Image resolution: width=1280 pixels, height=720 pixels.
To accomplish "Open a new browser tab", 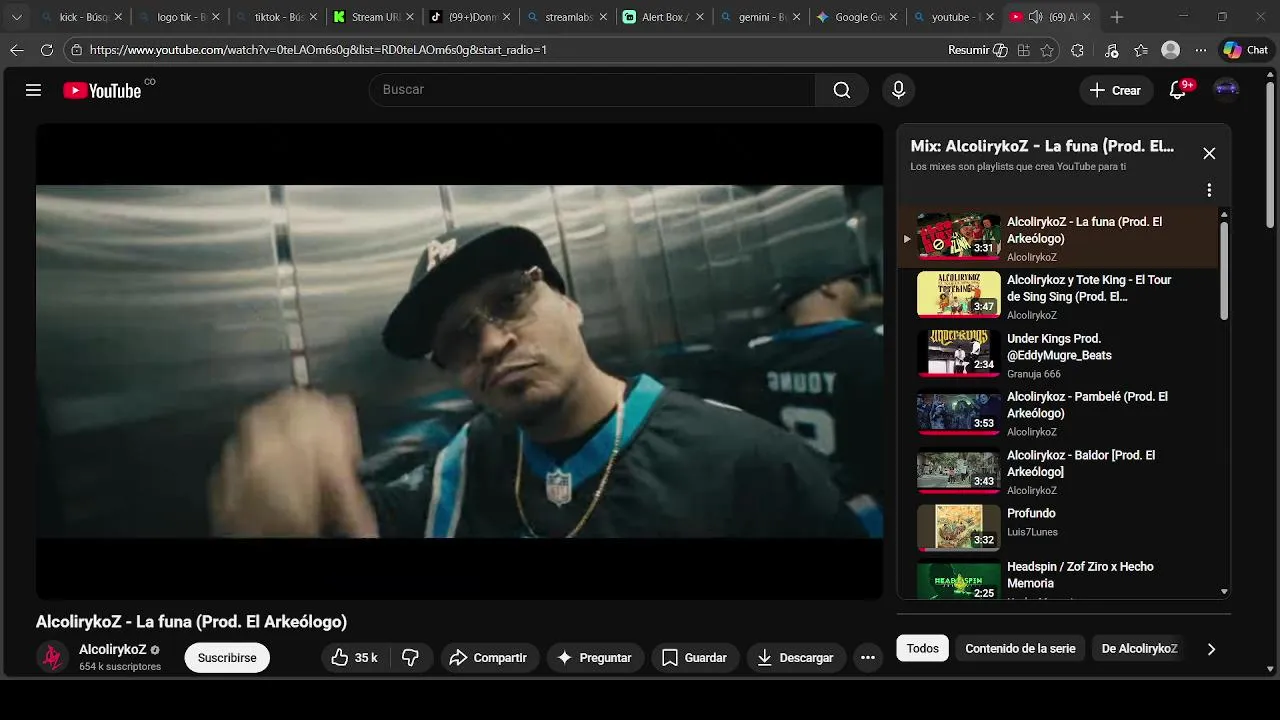I will click(1117, 17).
